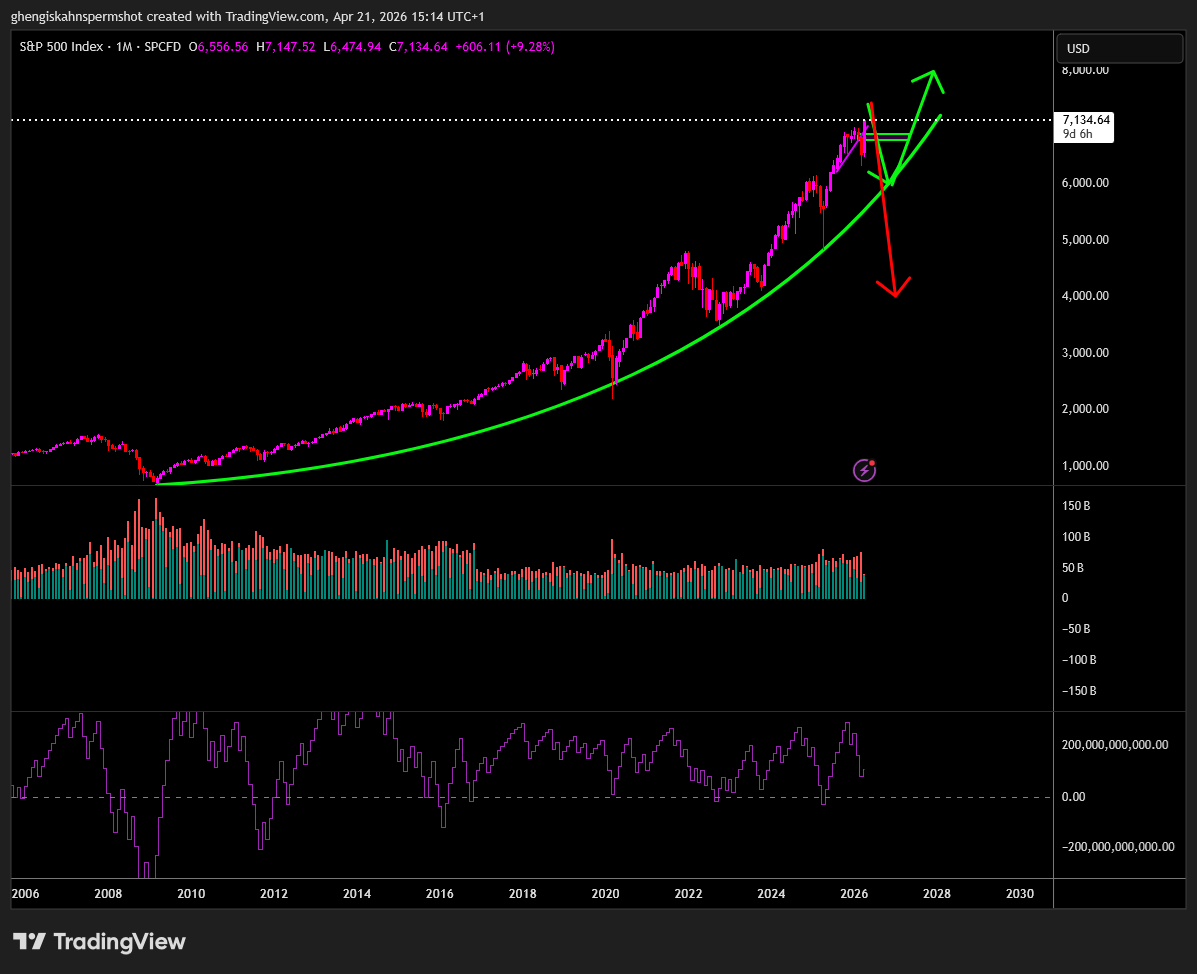Click the 1,000.00 price axis label

1085,466
